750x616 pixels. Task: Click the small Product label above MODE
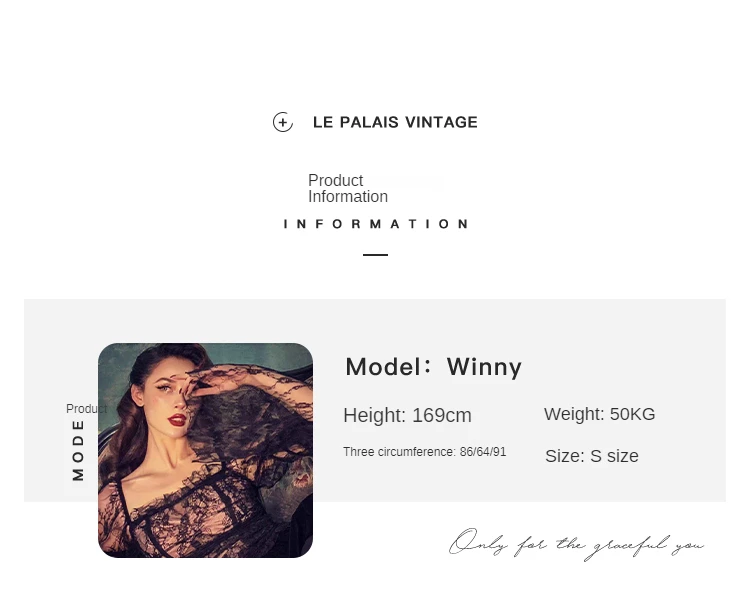87,409
